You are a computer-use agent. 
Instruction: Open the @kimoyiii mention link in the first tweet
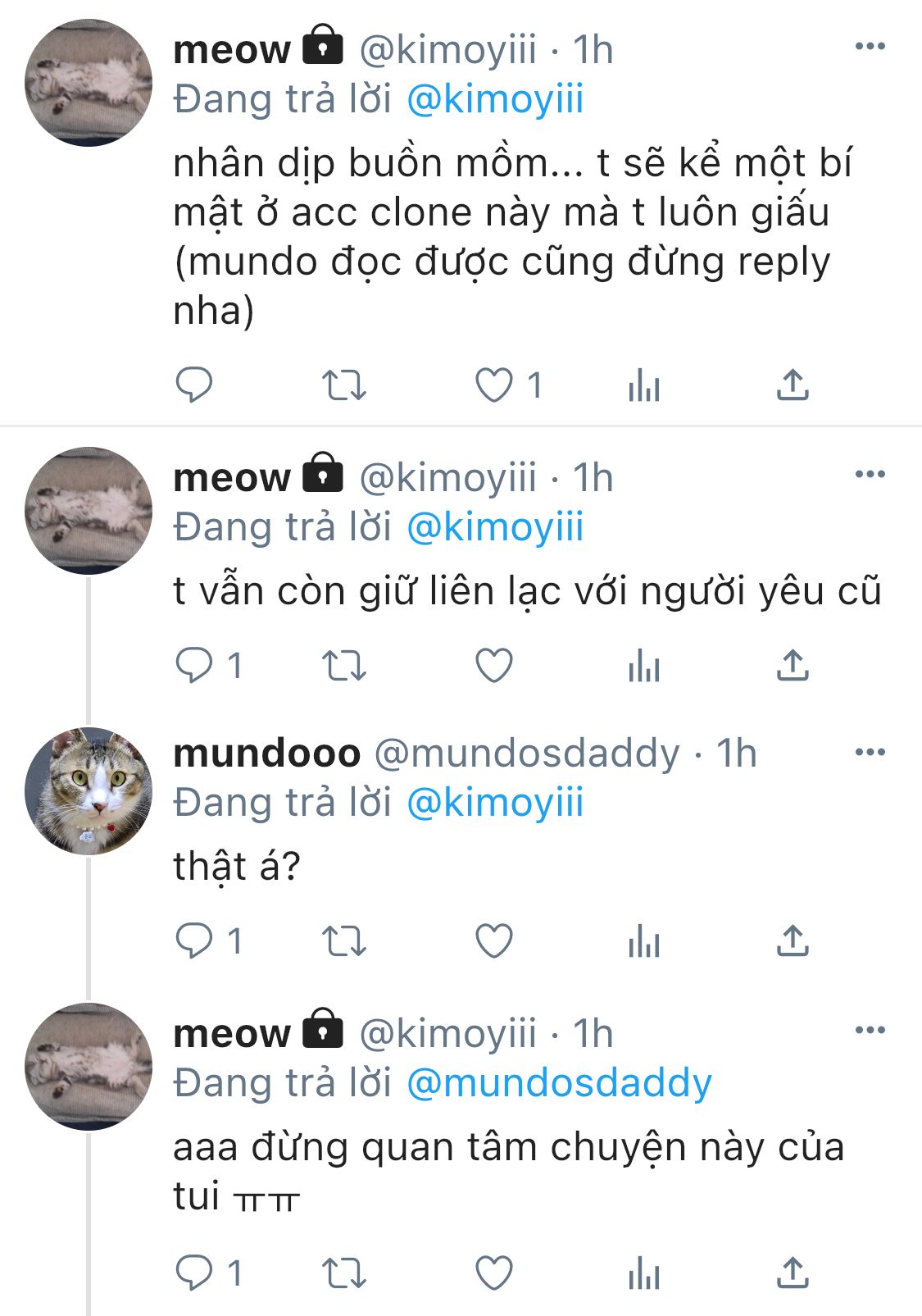495,99
